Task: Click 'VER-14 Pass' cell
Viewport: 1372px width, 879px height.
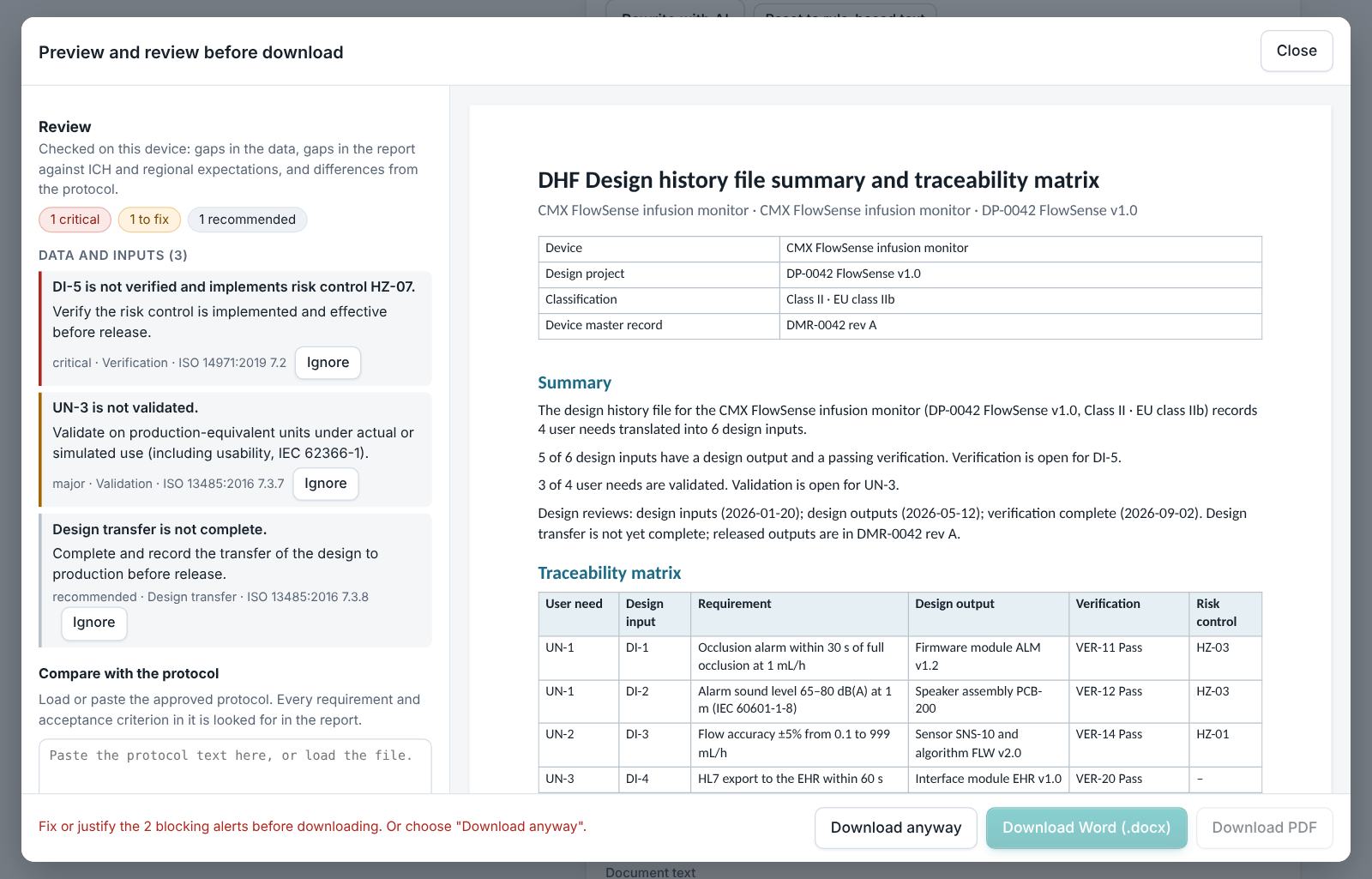Action: 1128,745
